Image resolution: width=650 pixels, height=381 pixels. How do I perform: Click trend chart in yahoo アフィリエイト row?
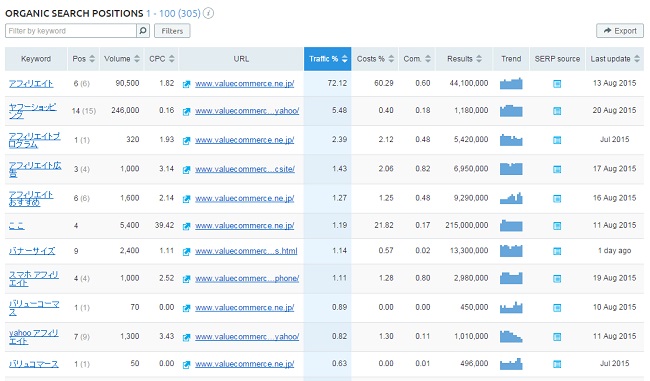click(x=511, y=336)
